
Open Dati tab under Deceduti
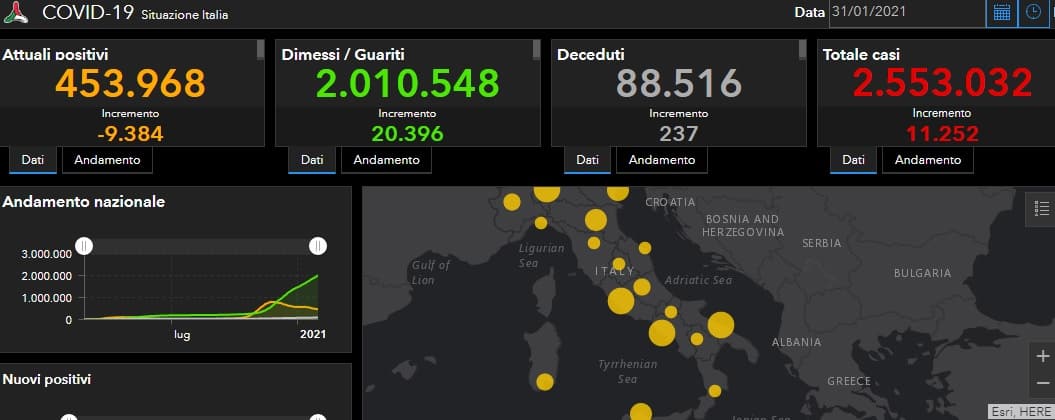(587, 160)
